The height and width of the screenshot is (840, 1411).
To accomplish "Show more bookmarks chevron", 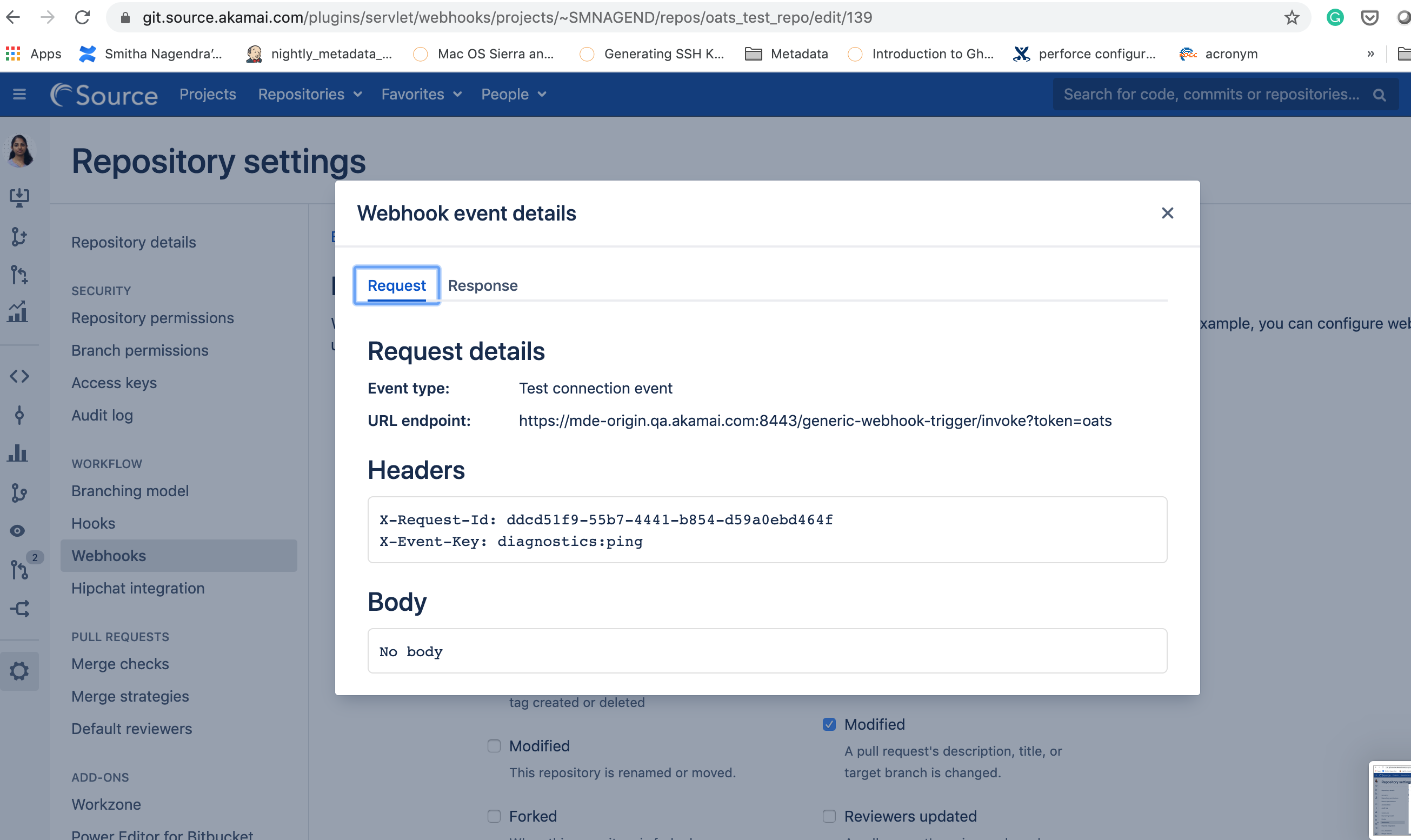I will 1371,54.
